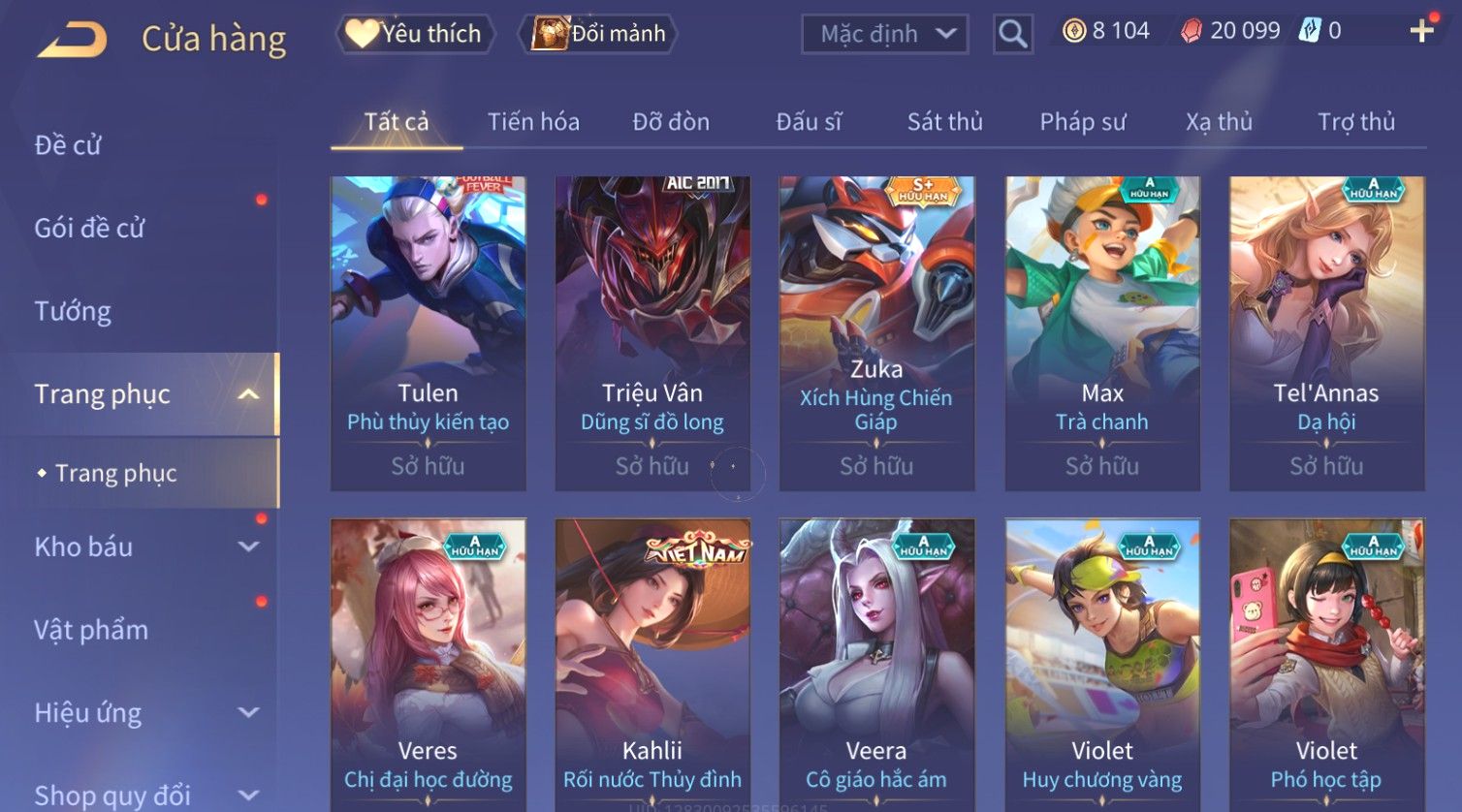Open the search magnifier icon
Screen dimensions: 1462x812
1013,34
